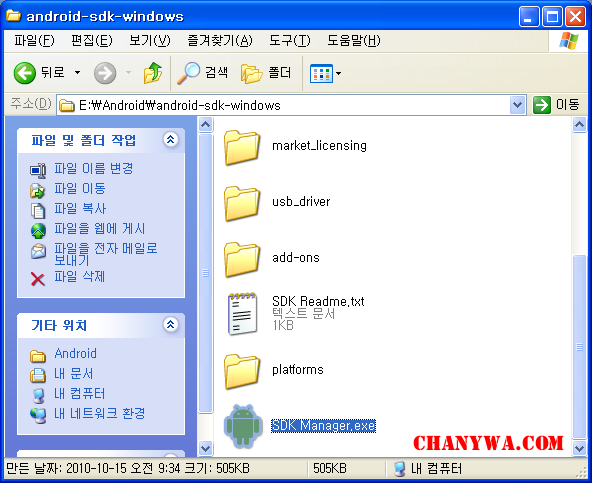Select the usb_driver folder icon

tap(242, 203)
